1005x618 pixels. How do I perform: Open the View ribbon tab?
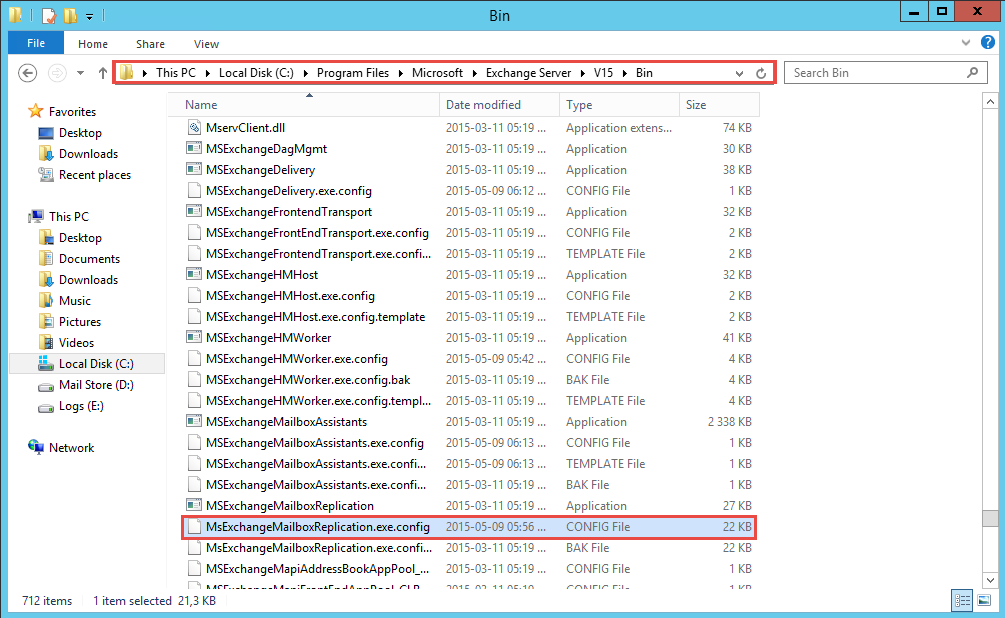206,44
